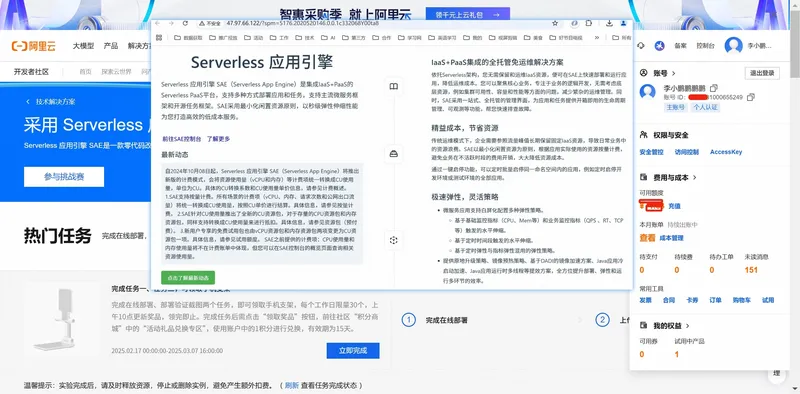Reload the page in the popup browser window
The height and width of the screenshot is (394, 800).
click(x=185, y=23)
